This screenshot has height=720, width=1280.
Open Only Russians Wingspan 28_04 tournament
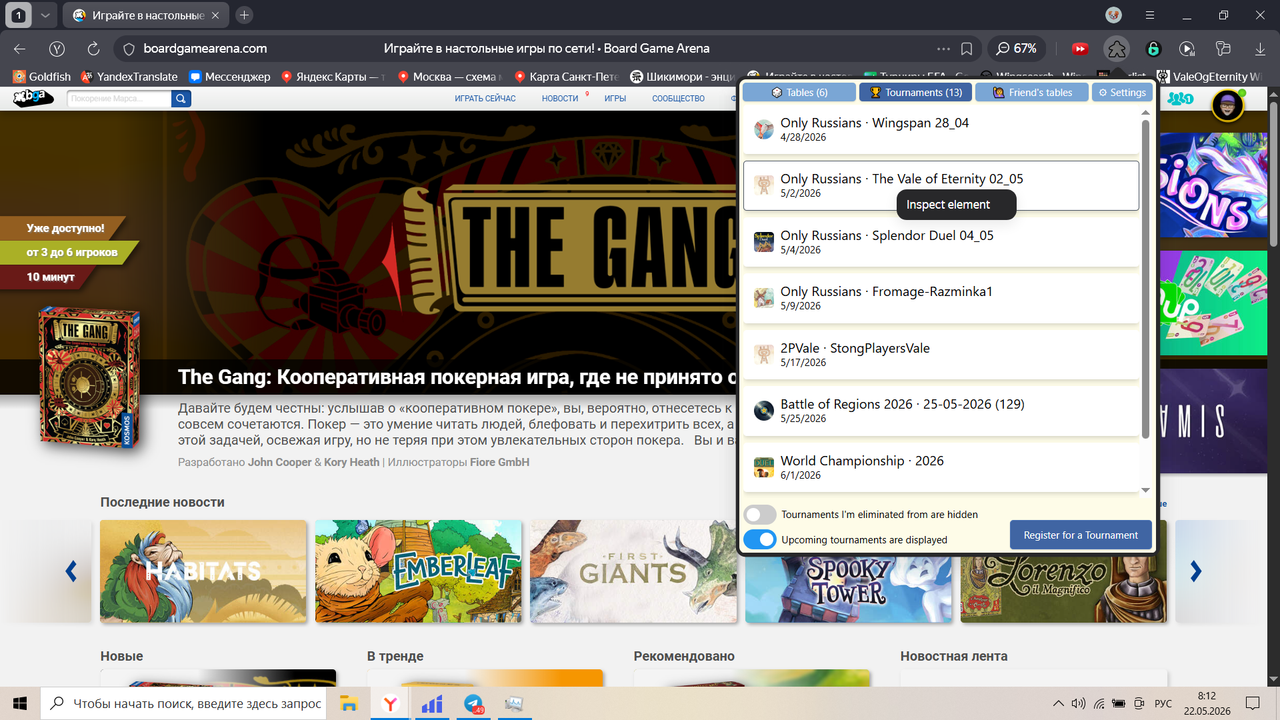pyautogui.click(x=941, y=129)
